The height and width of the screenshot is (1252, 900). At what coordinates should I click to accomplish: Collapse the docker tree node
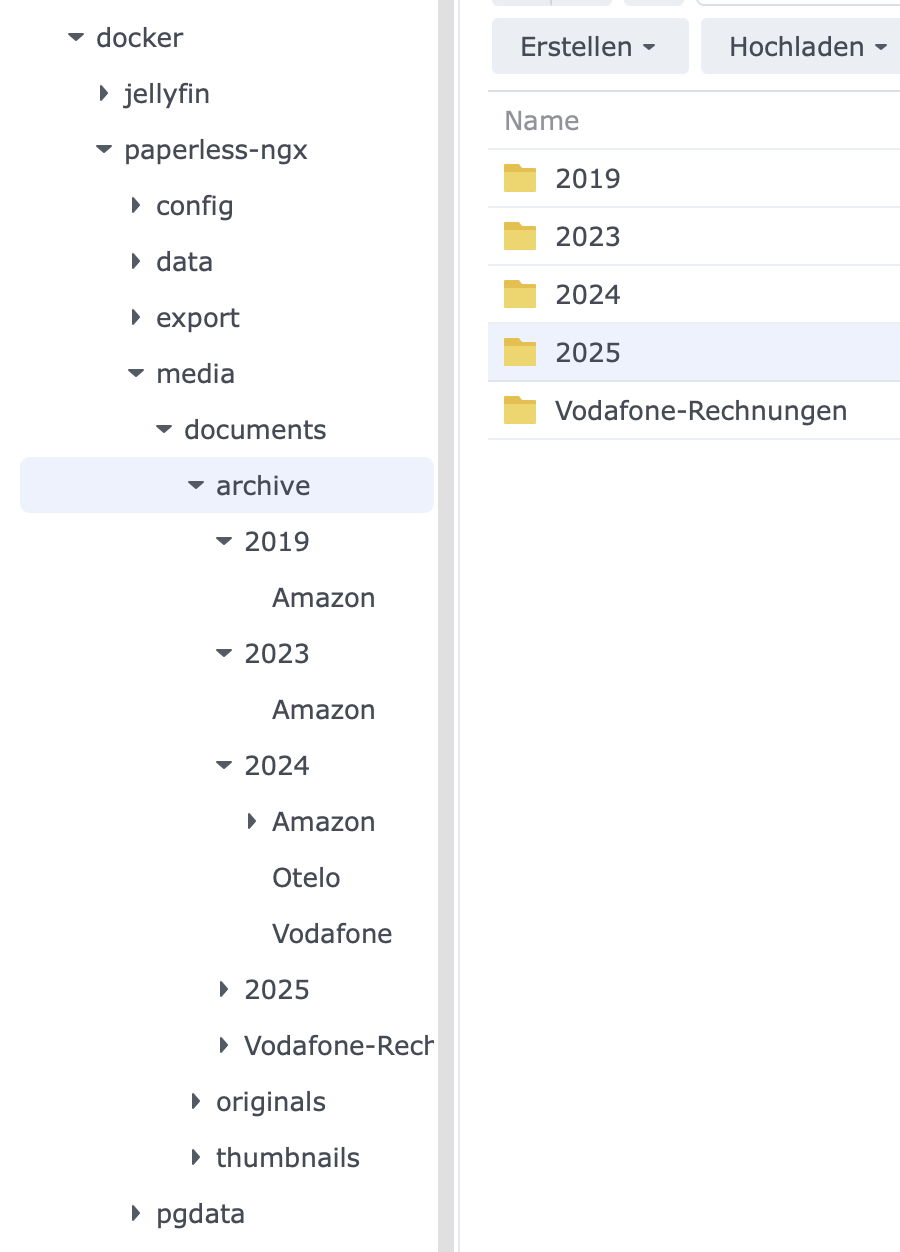pos(75,38)
